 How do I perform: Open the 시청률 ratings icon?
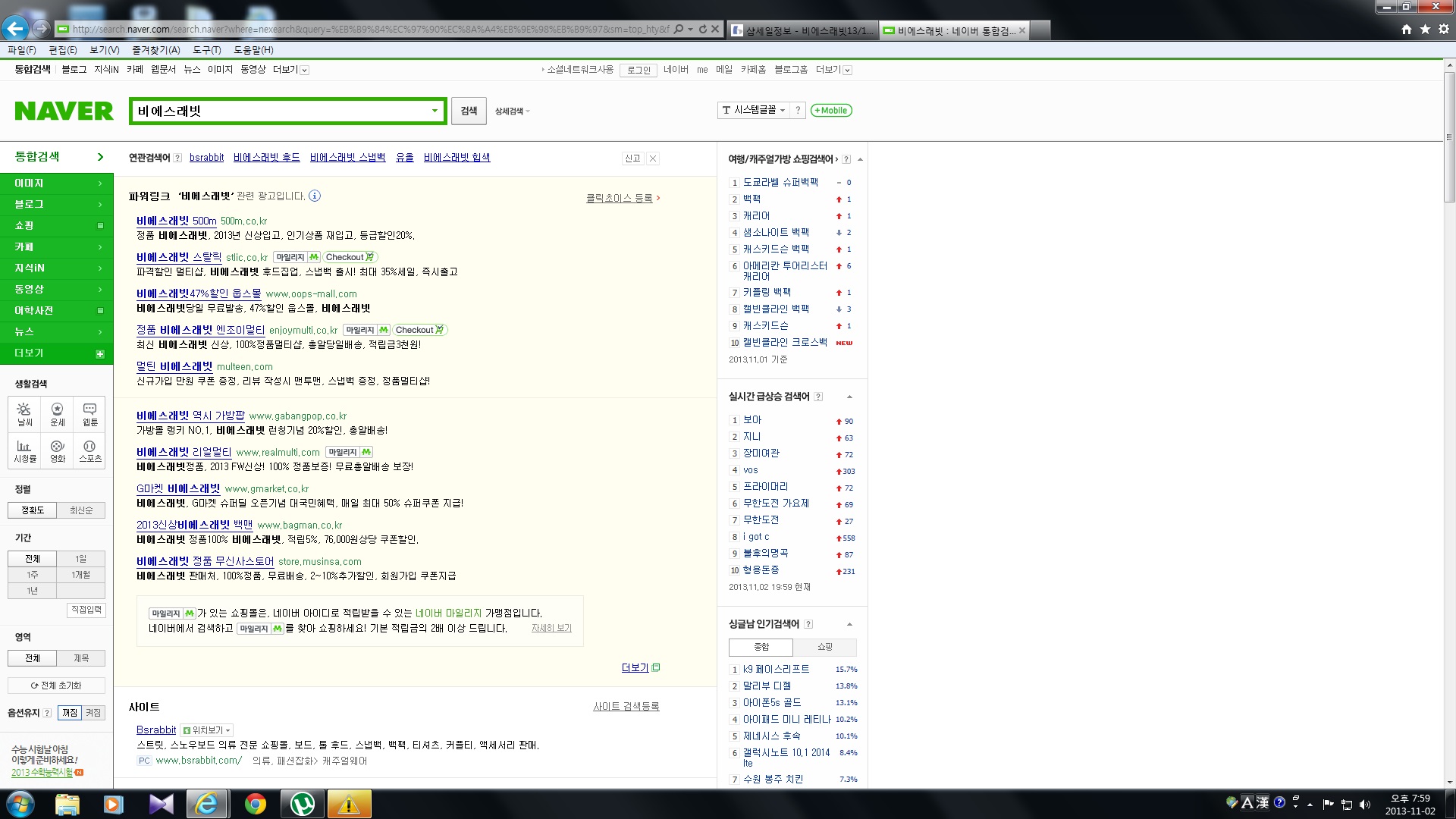(x=25, y=451)
